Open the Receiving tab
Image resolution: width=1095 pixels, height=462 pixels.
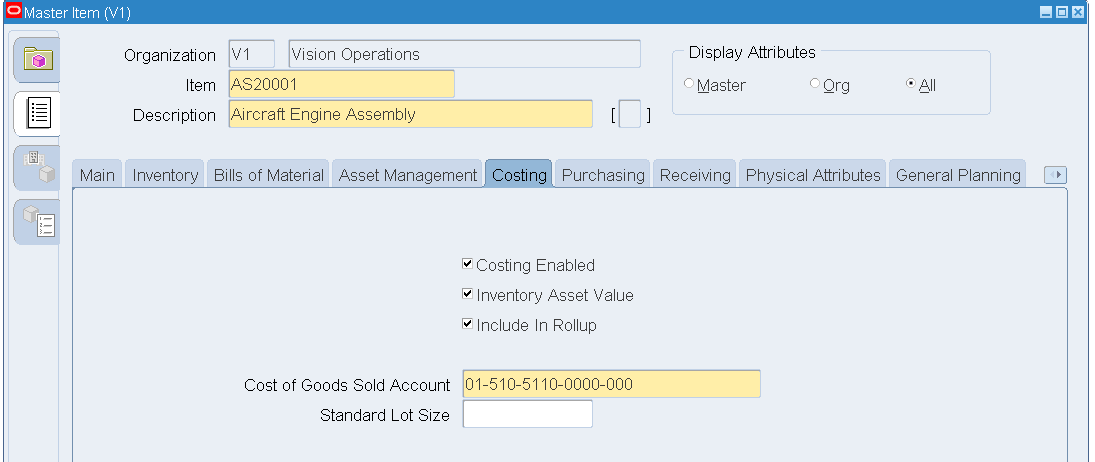695,174
